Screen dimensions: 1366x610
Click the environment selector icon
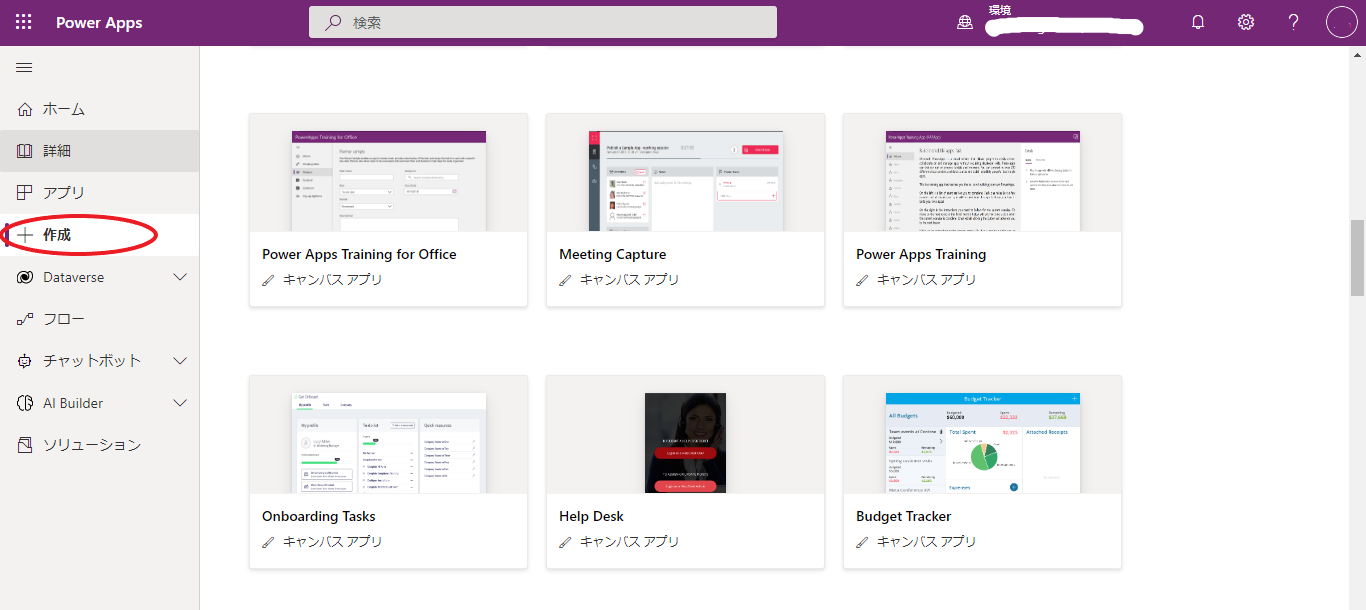point(964,21)
